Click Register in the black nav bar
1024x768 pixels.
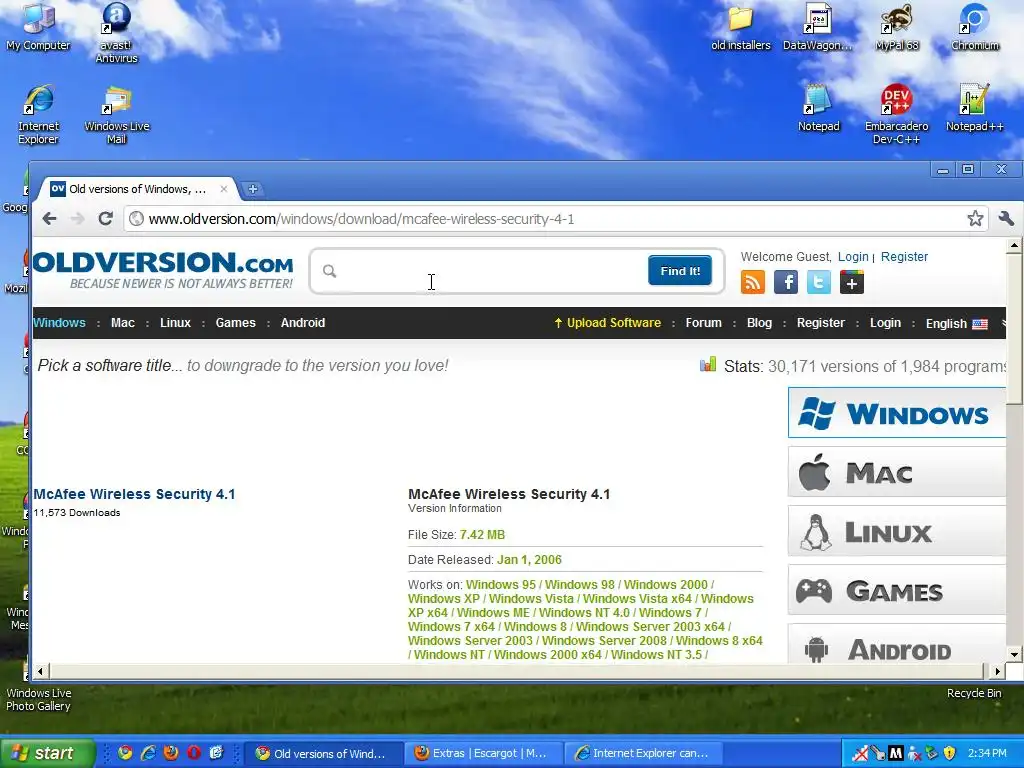[x=820, y=323]
